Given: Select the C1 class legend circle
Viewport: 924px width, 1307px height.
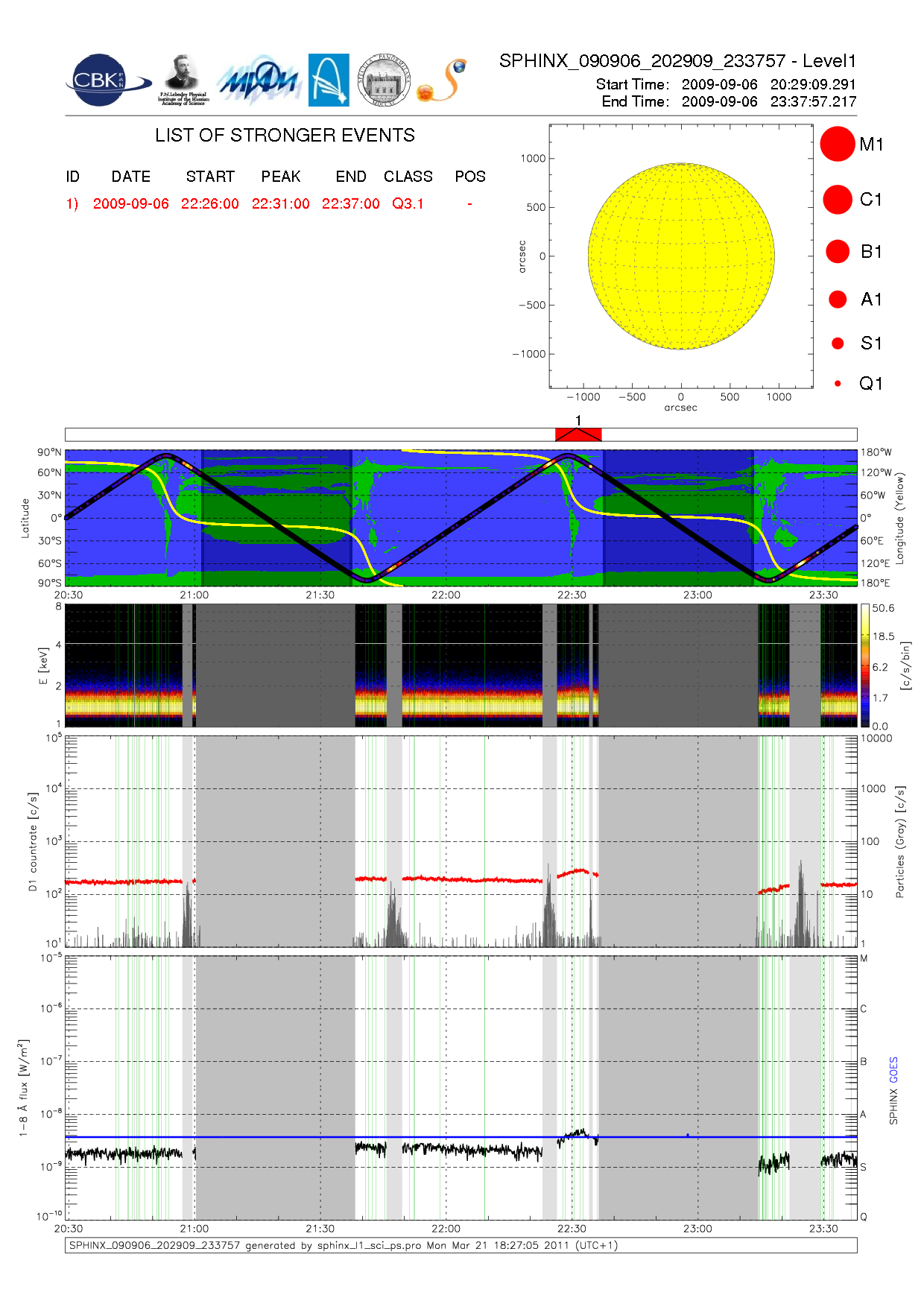Looking at the screenshot, I should point(837,200).
